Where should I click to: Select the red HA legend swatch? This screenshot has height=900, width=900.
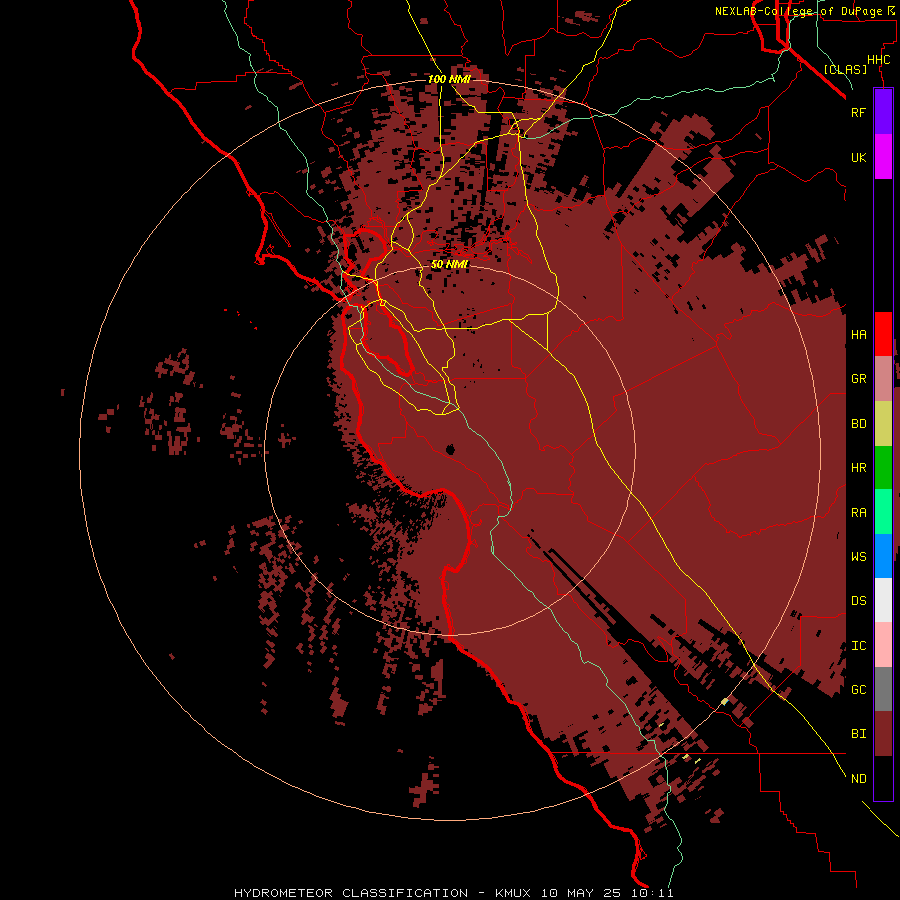coord(883,334)
